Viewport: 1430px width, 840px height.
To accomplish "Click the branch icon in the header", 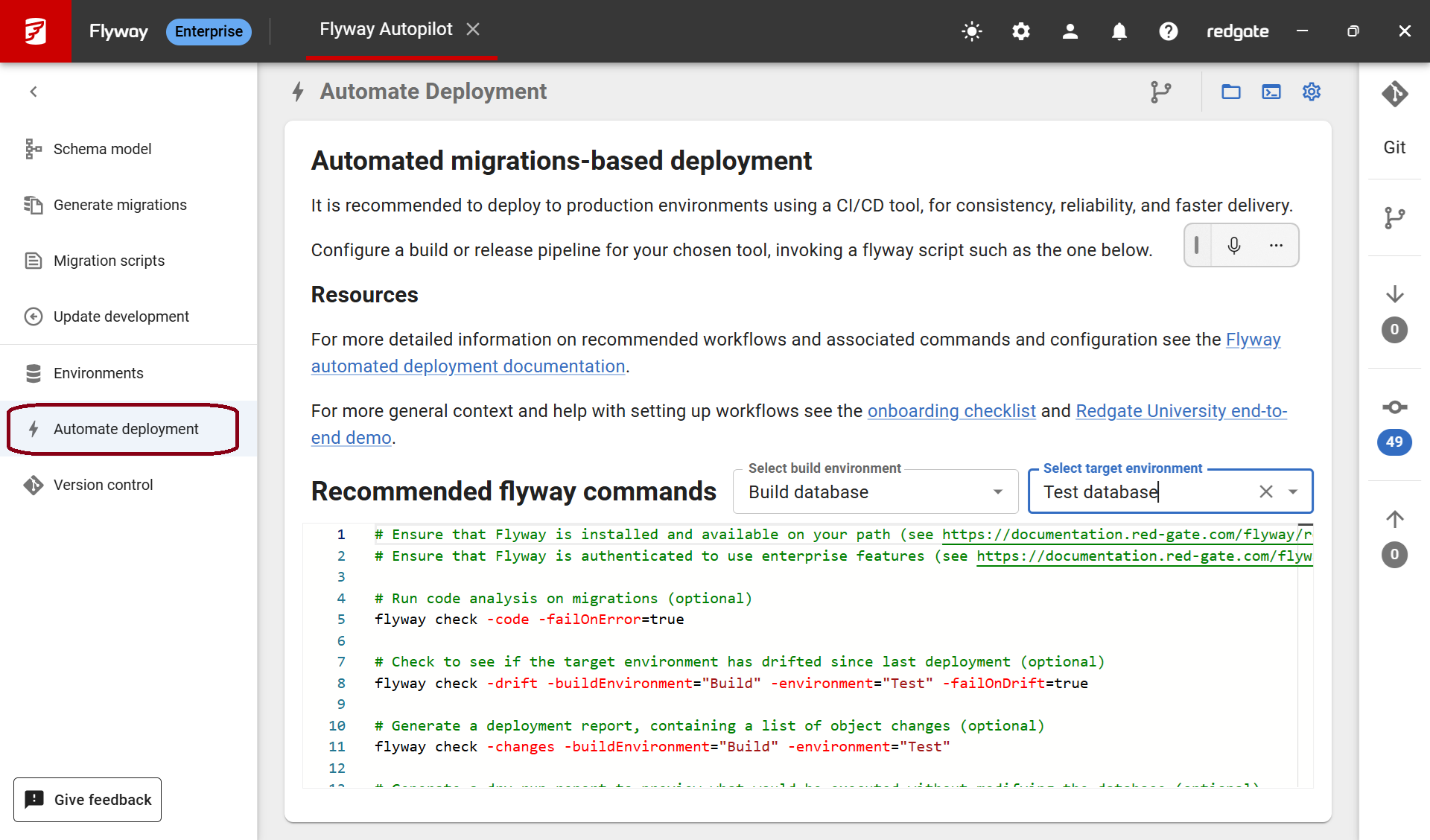I will [x=1160, y=92].
